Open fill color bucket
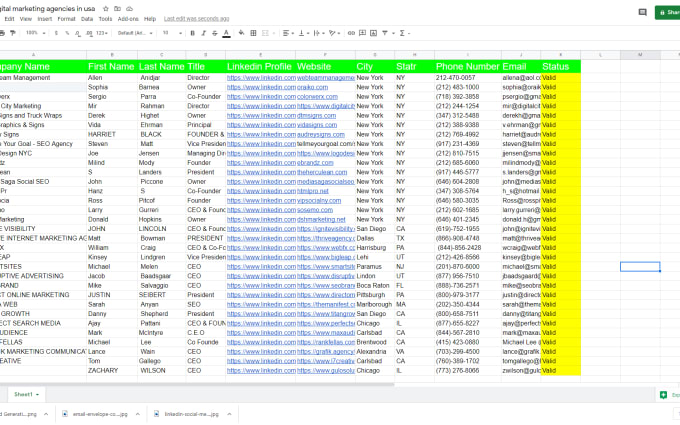Image resolution: width=680 pixels, height=425 pixels. coord(242,33)
